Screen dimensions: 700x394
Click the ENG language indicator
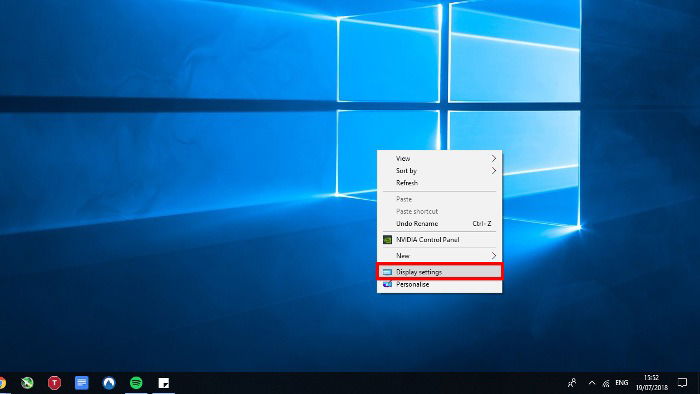point(622,383)
